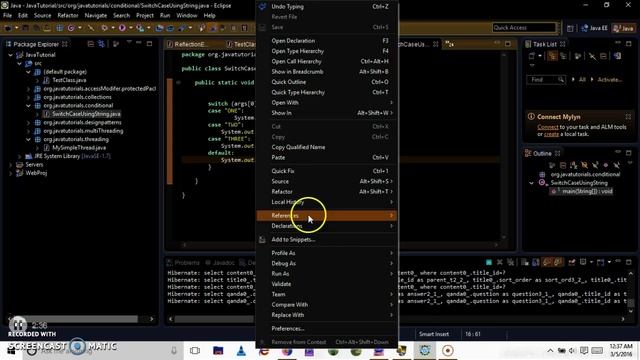Click the volume icon in system tray
640x360 pixels.
click(572, 351)
